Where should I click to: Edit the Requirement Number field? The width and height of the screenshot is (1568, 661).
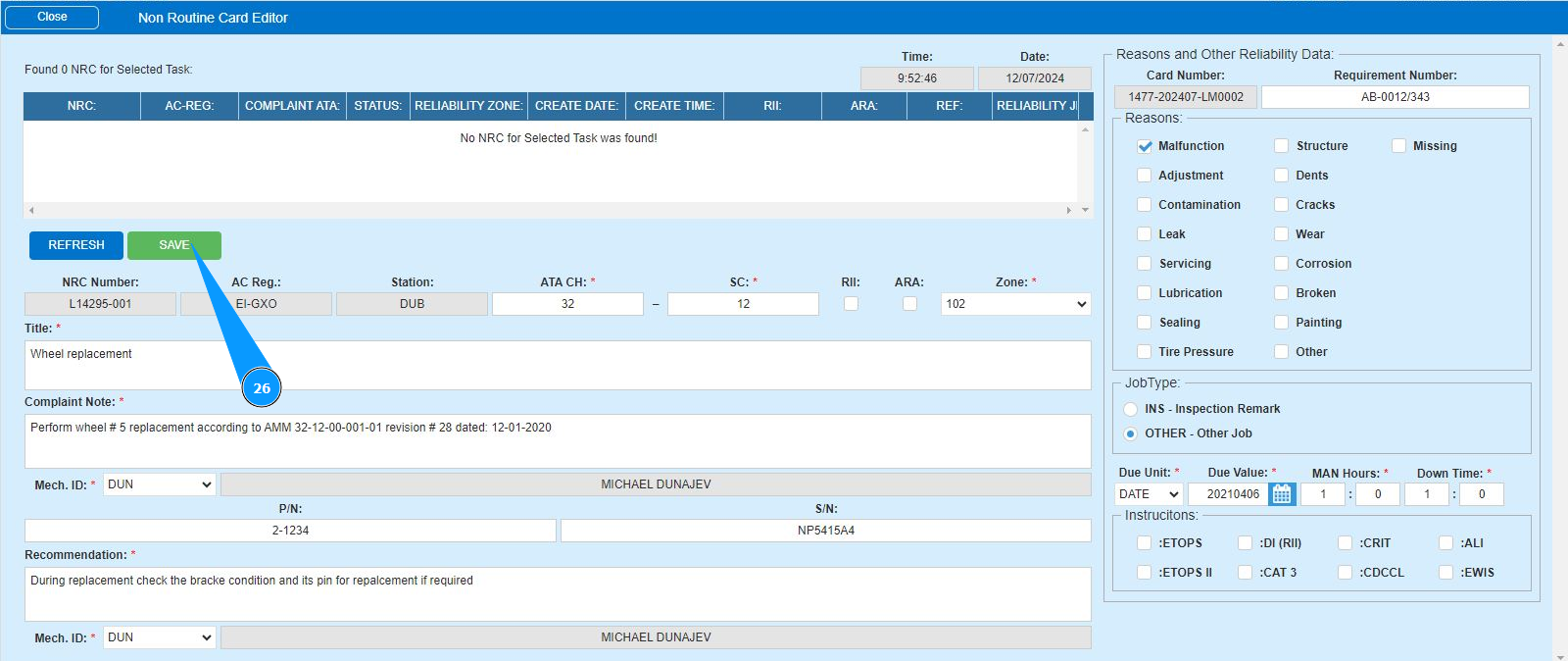pos(1395,97)
